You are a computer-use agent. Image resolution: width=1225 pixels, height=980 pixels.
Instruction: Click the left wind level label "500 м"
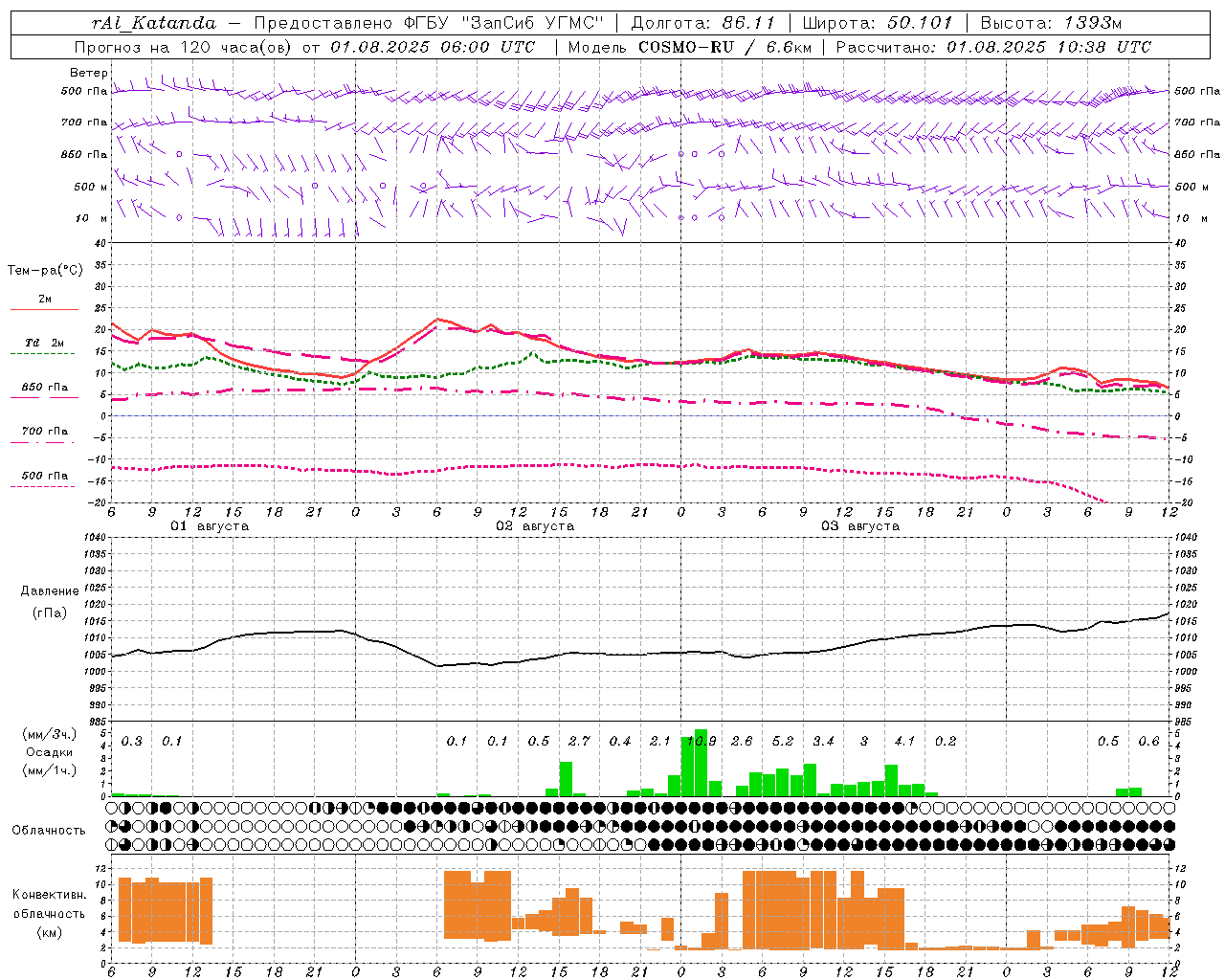[x=91, y=187]
